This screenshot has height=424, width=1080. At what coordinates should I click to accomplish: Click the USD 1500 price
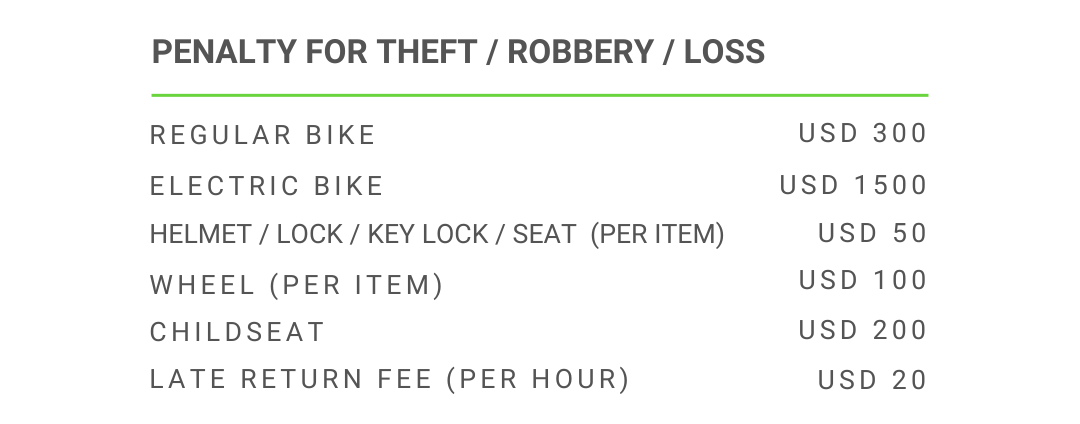(854, 185)
